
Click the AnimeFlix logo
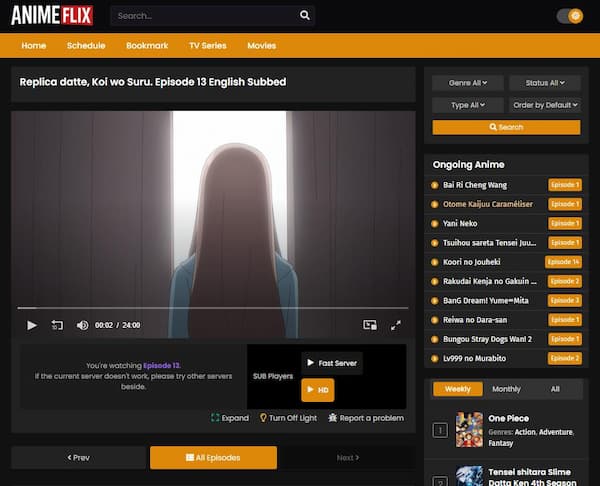point(52,15)
